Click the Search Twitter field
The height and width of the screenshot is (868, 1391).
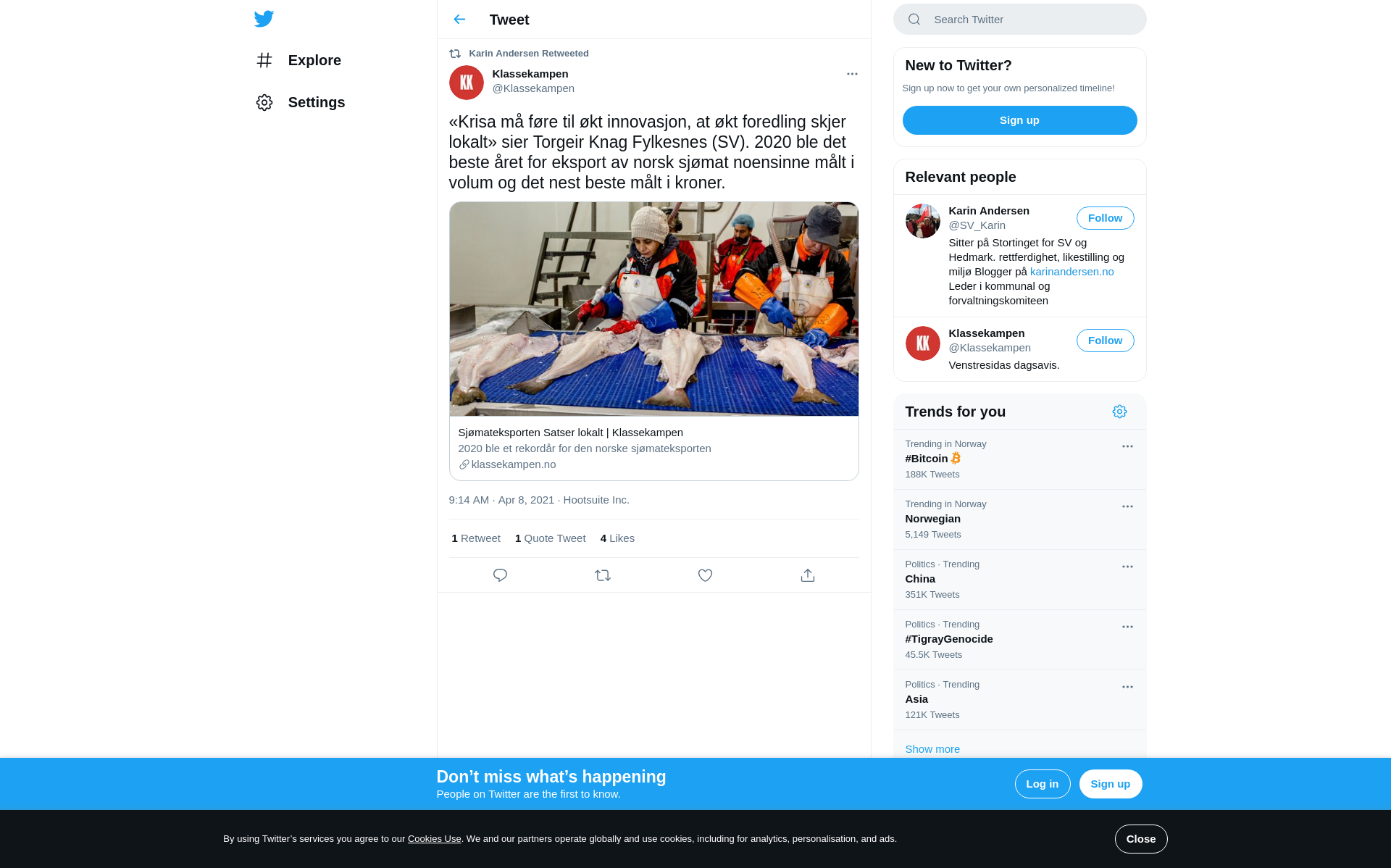click(x=1019, y=20)
